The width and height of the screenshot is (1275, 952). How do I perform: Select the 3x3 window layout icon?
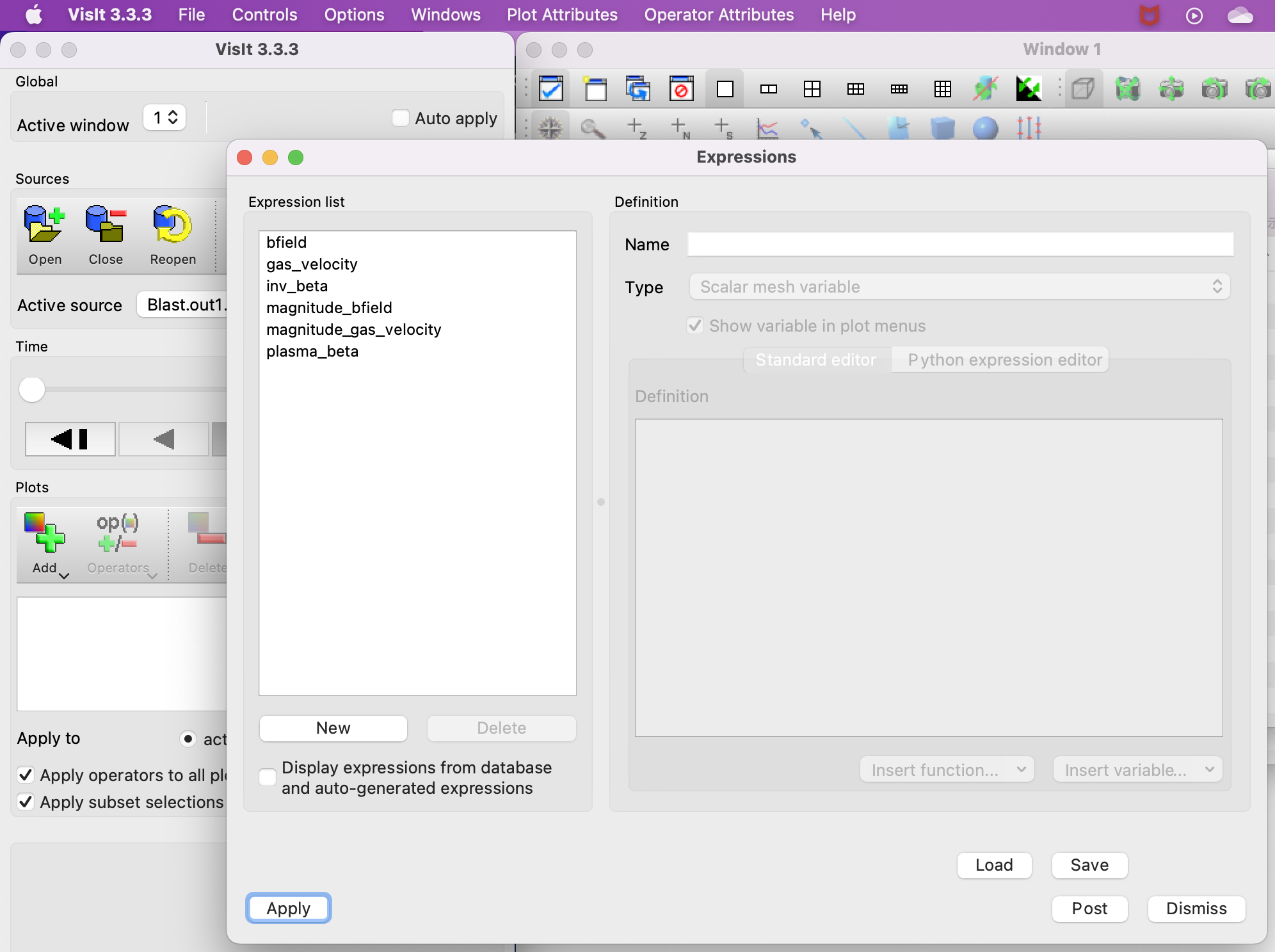click(x=943, y=88)
